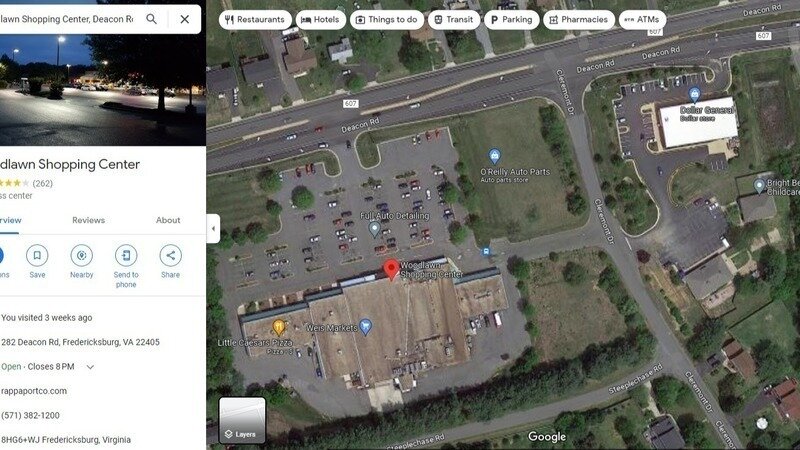This screenshot has width=800, height=450.
Task: Expand the opening hours chevron
Action: click(x=90, y=367)
